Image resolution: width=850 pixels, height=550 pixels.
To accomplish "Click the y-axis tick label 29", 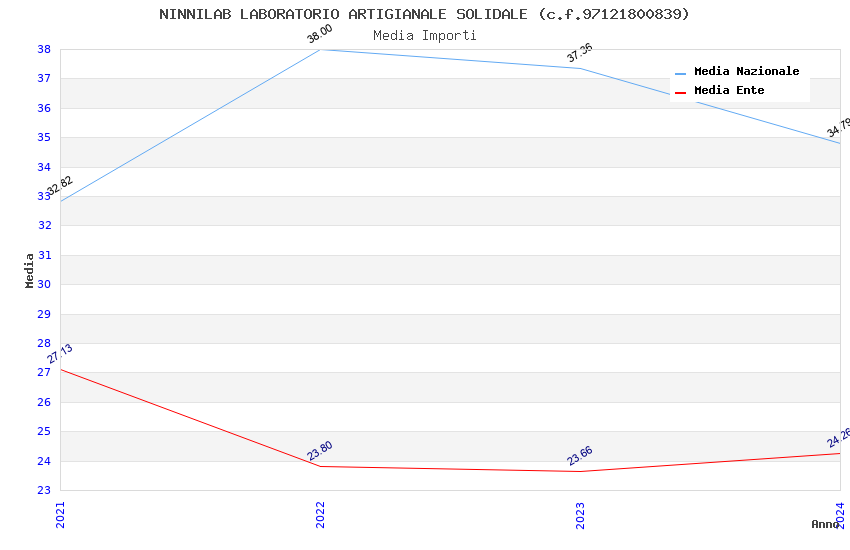I will (44, 314).
